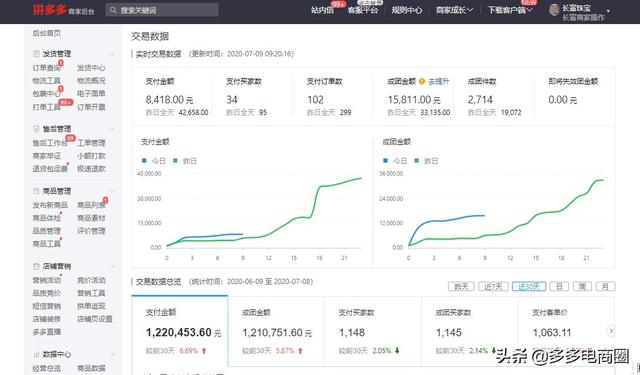This screenshot has width=640, height=375.
Task: Focus the keyword search box
Action: 162,10
